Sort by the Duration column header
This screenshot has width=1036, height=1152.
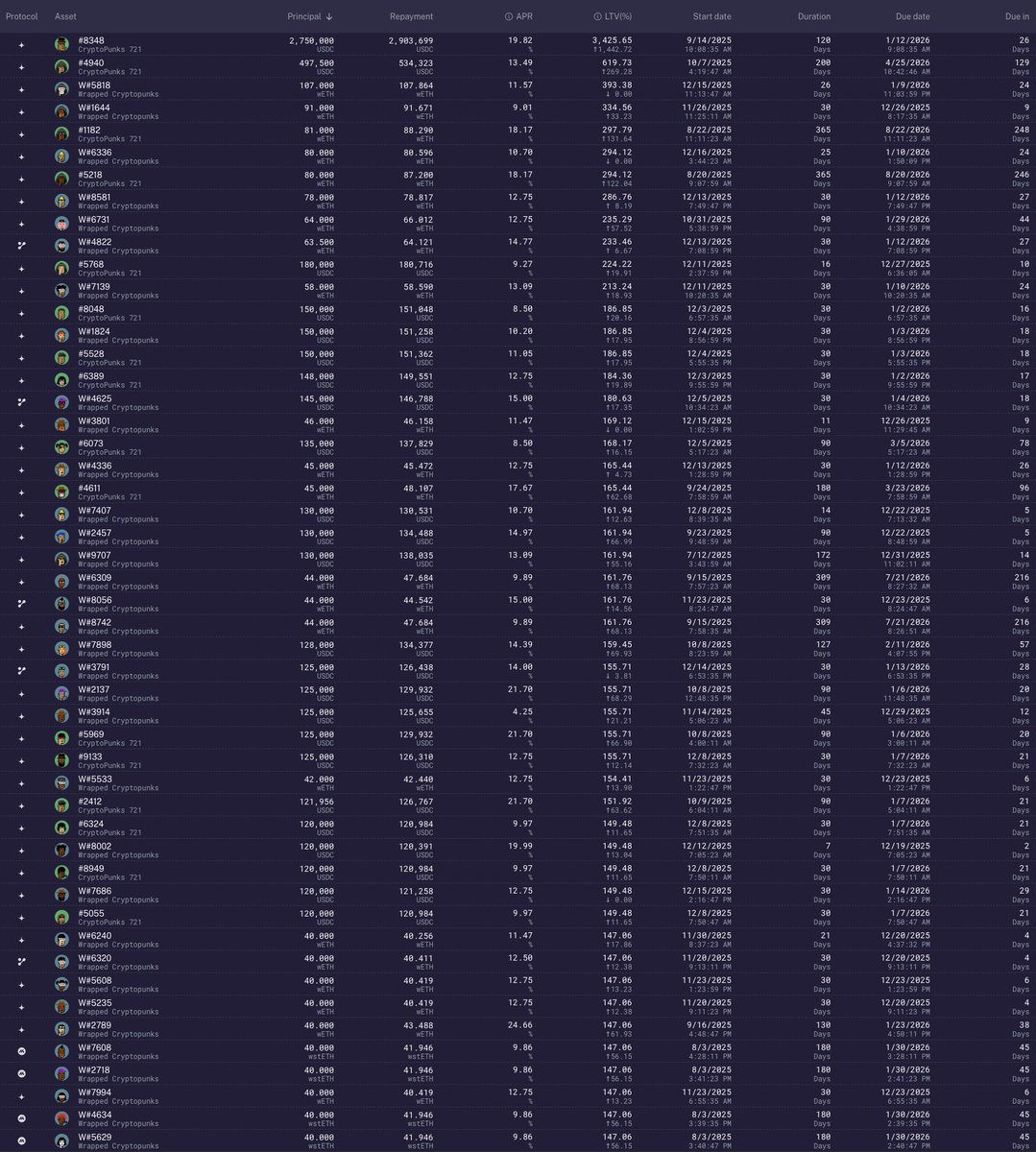(814, 16)
